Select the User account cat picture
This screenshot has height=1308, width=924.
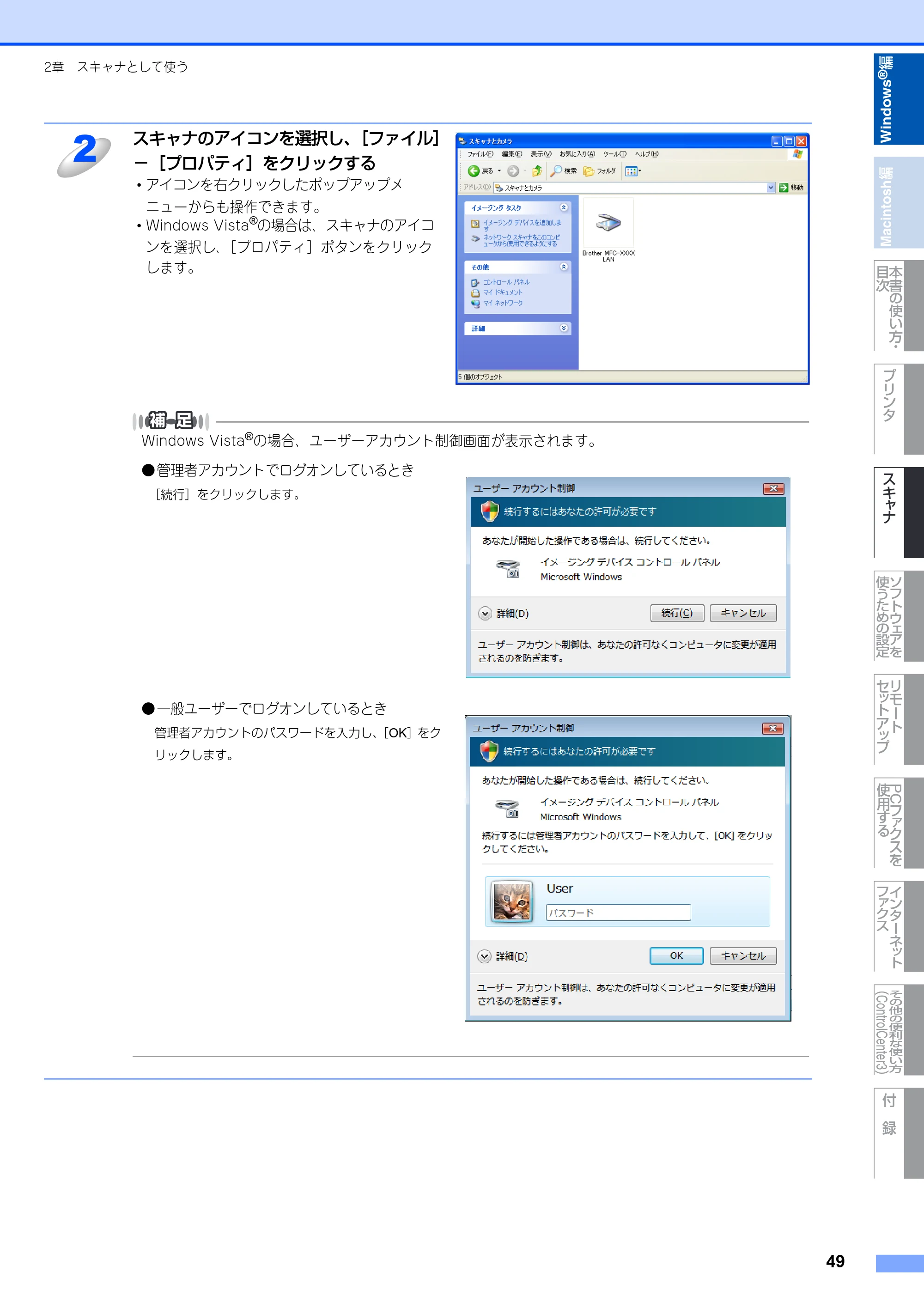point(511,901)
